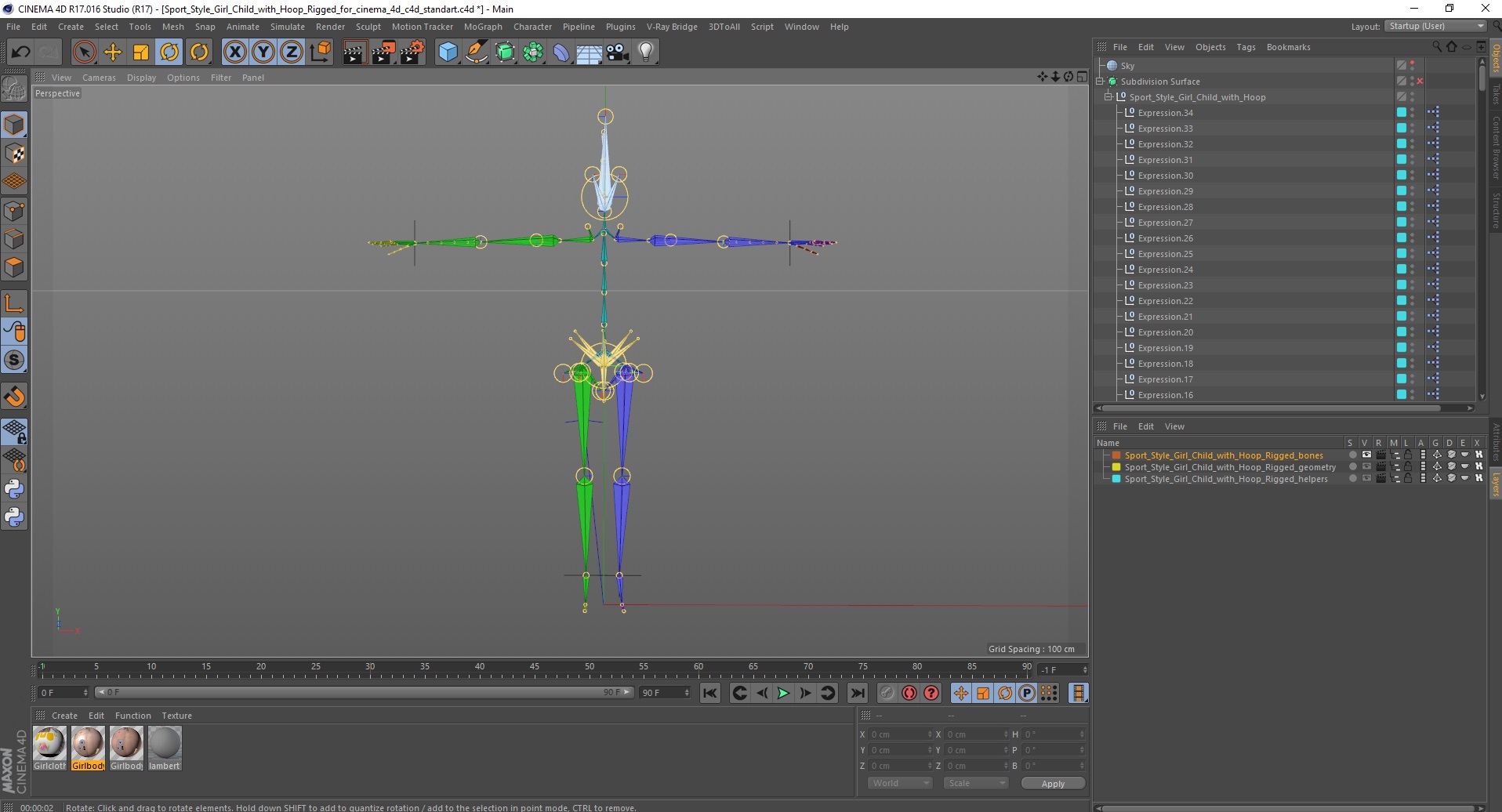This screenshot has width=1502, height=812.
Task: Enable Texture mode in left toolbar
Action: 15,154
